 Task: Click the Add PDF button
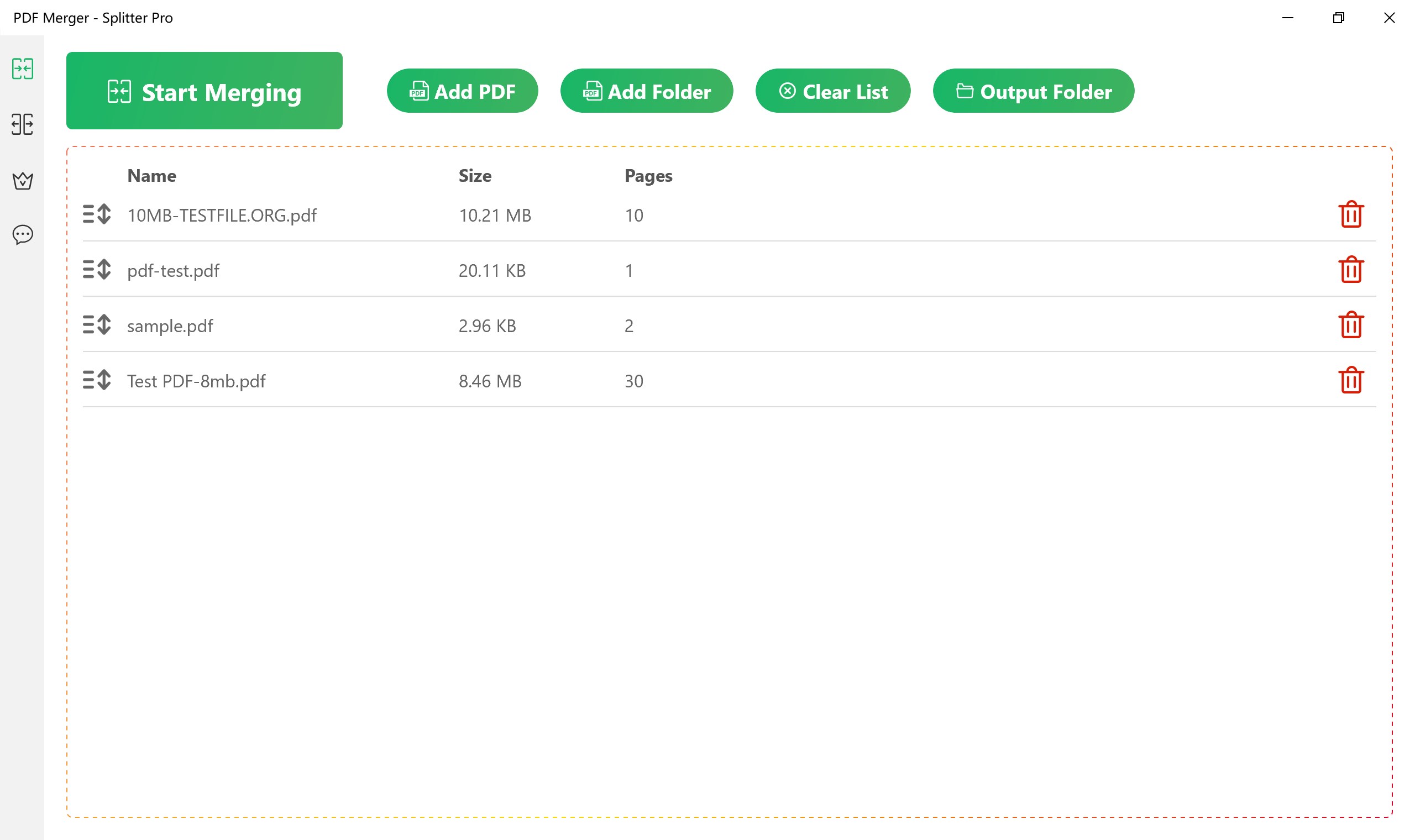(x=462, y=91)
